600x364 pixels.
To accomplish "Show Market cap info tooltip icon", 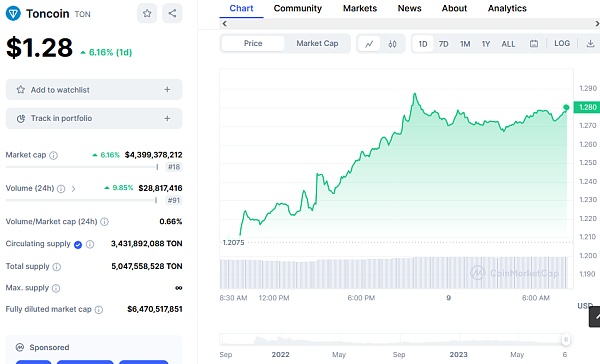I will point(54,155).
